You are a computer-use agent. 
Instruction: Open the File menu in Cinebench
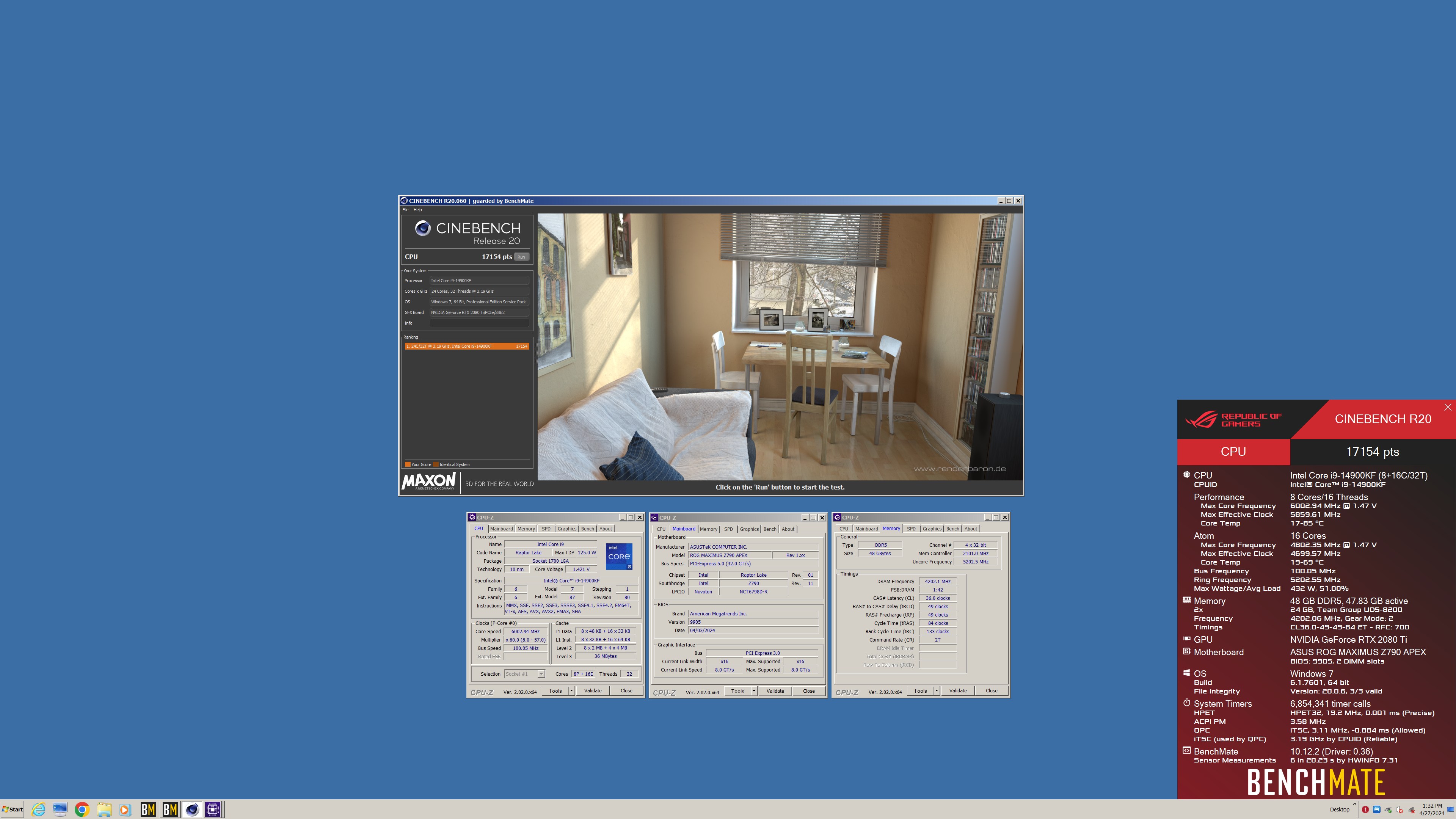[405, 210]
